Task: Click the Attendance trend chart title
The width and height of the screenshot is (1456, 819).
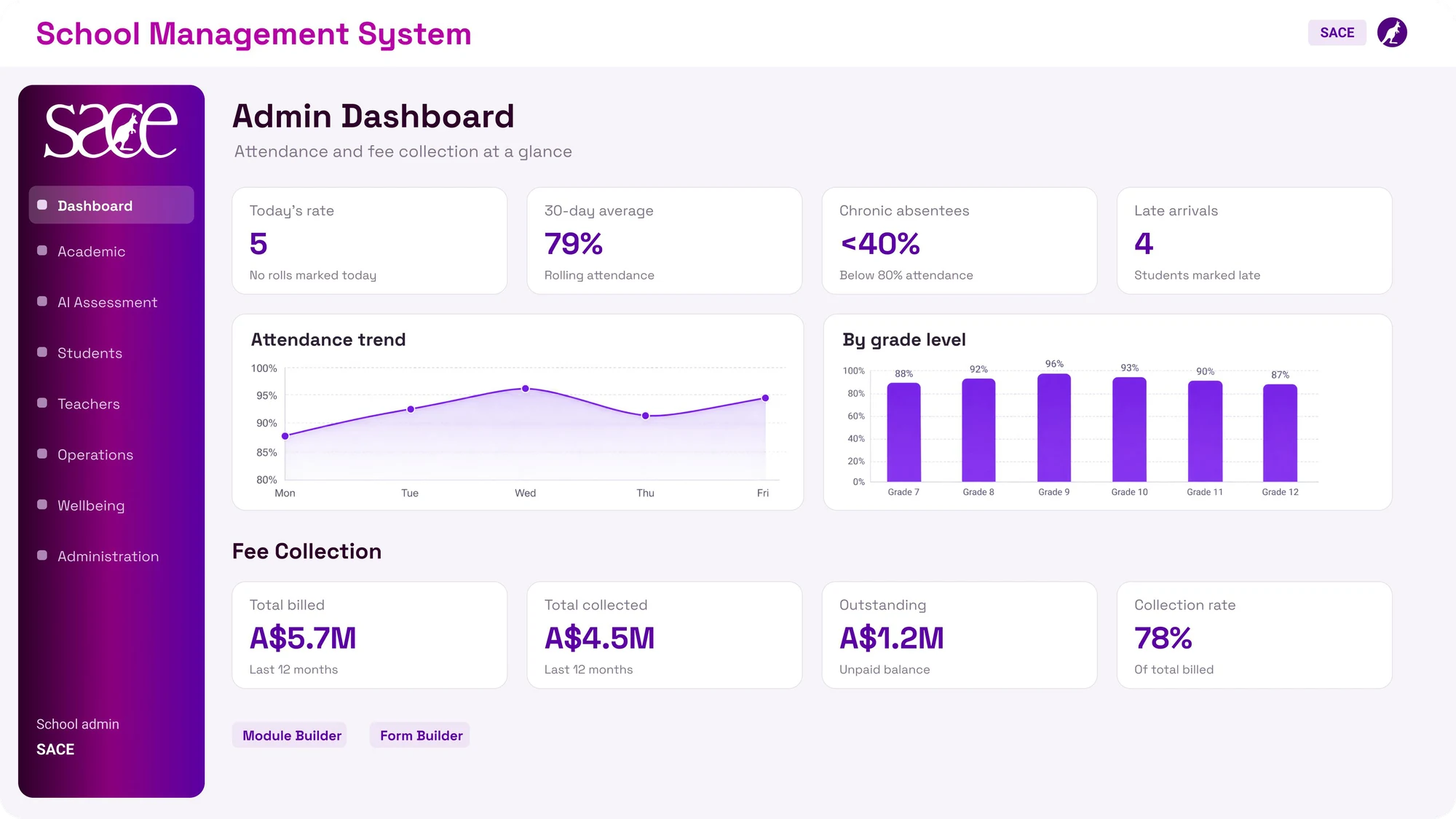Action: (328, 340)
